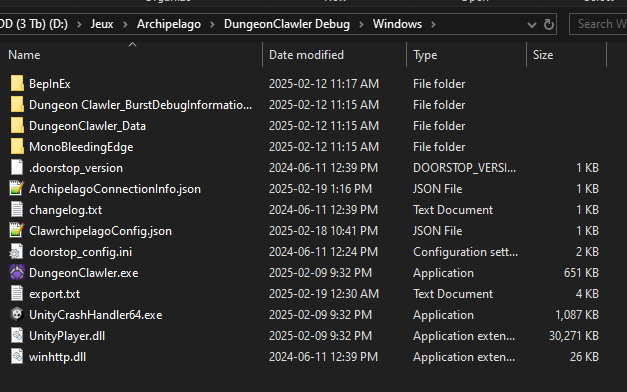Click the Configuration sett... type cell
627x392 pixels.
coord(465,252)
